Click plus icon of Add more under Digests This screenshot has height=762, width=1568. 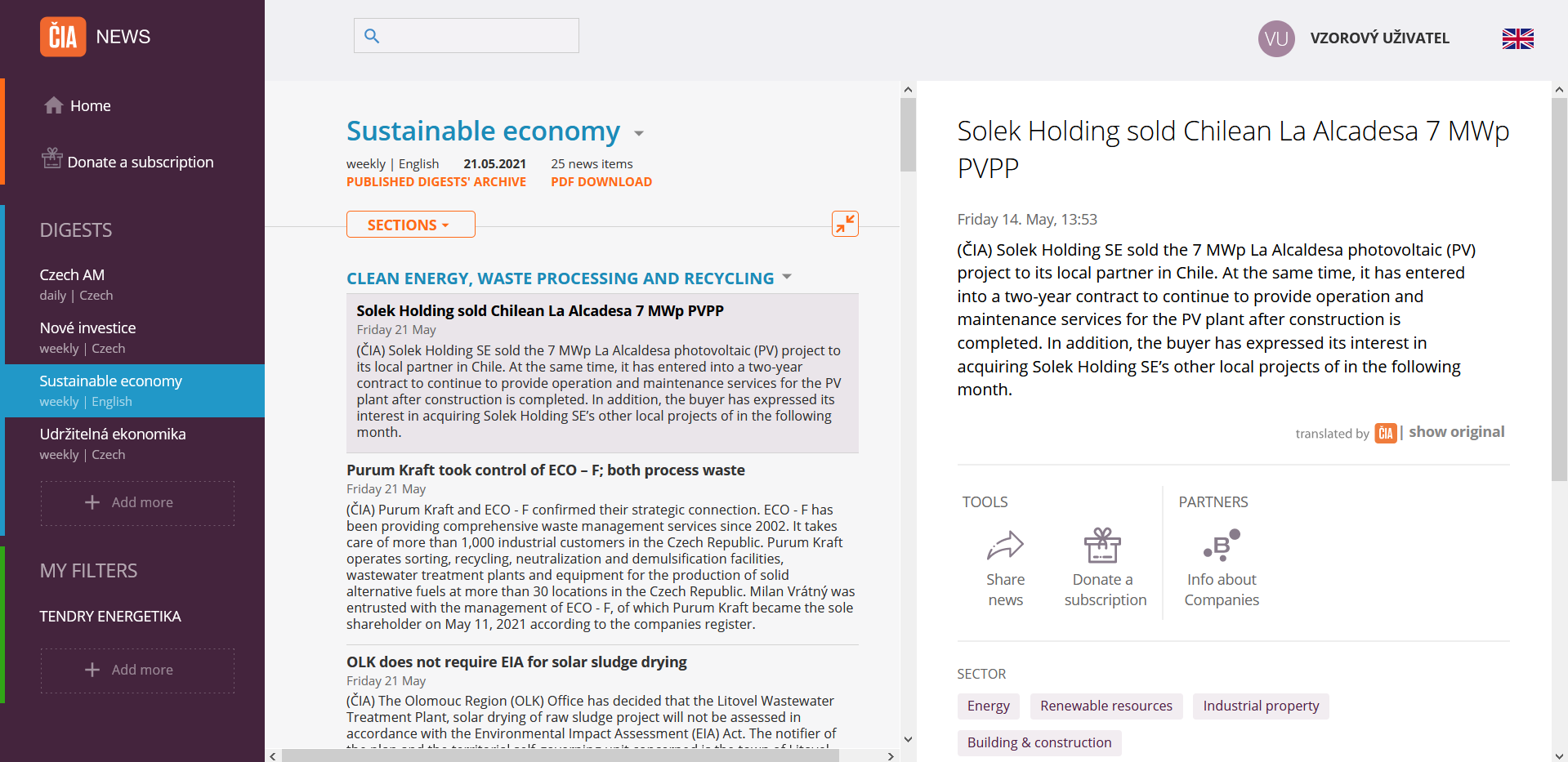92,502
